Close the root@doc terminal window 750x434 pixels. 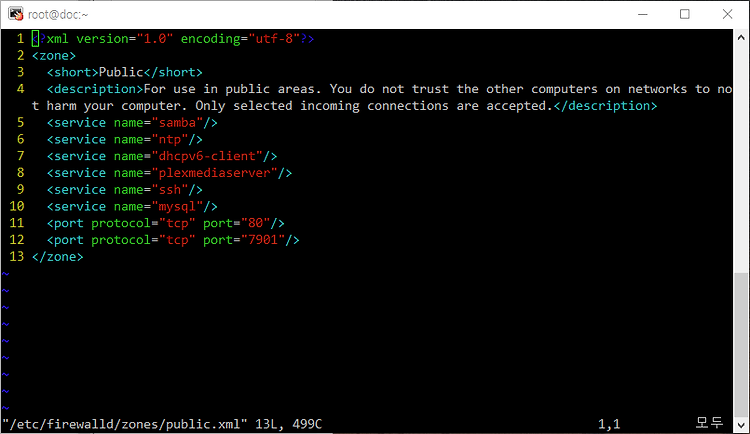[x=728, y=14]
